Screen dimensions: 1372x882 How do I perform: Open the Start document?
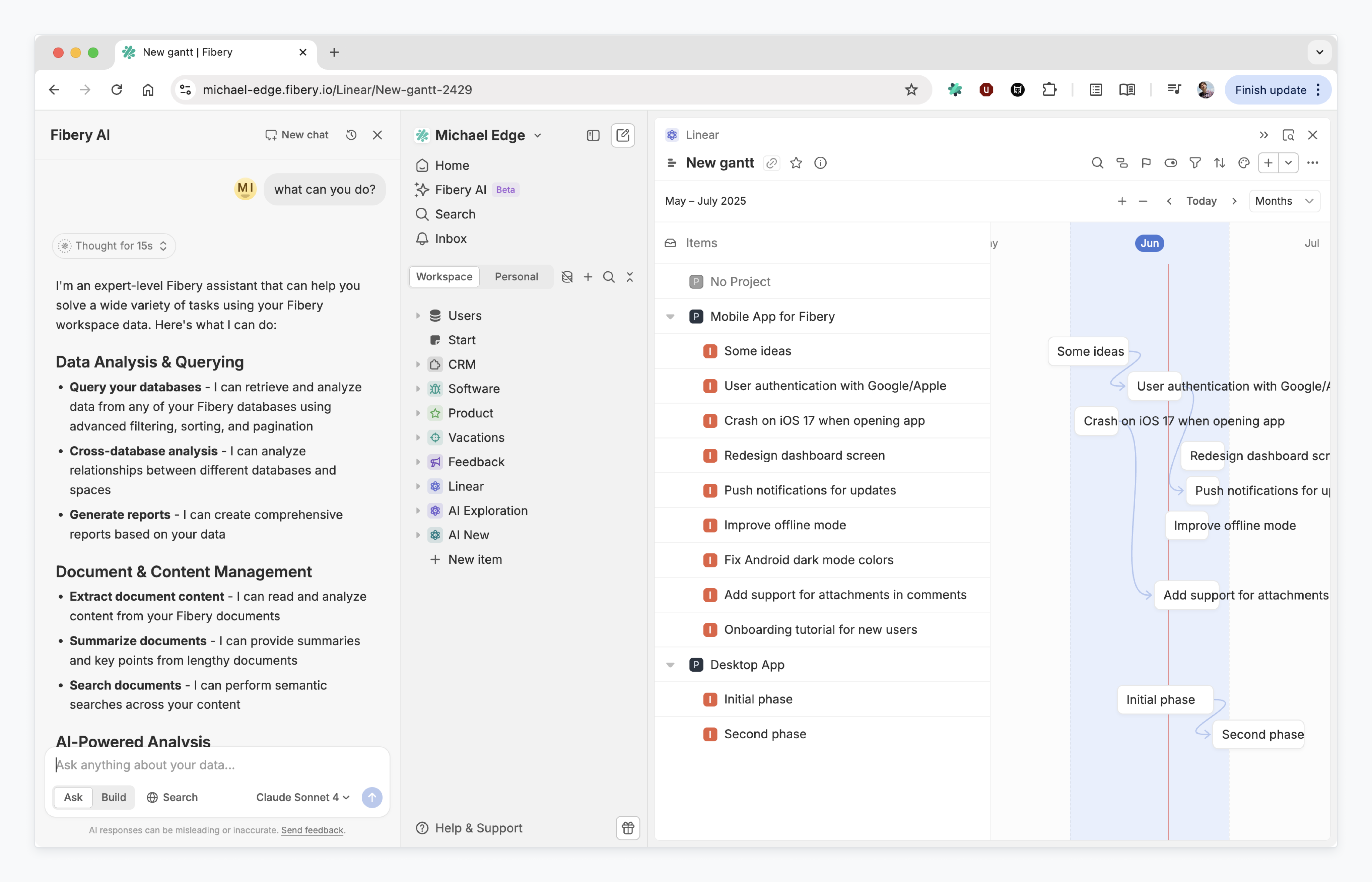tap(462, 340)
